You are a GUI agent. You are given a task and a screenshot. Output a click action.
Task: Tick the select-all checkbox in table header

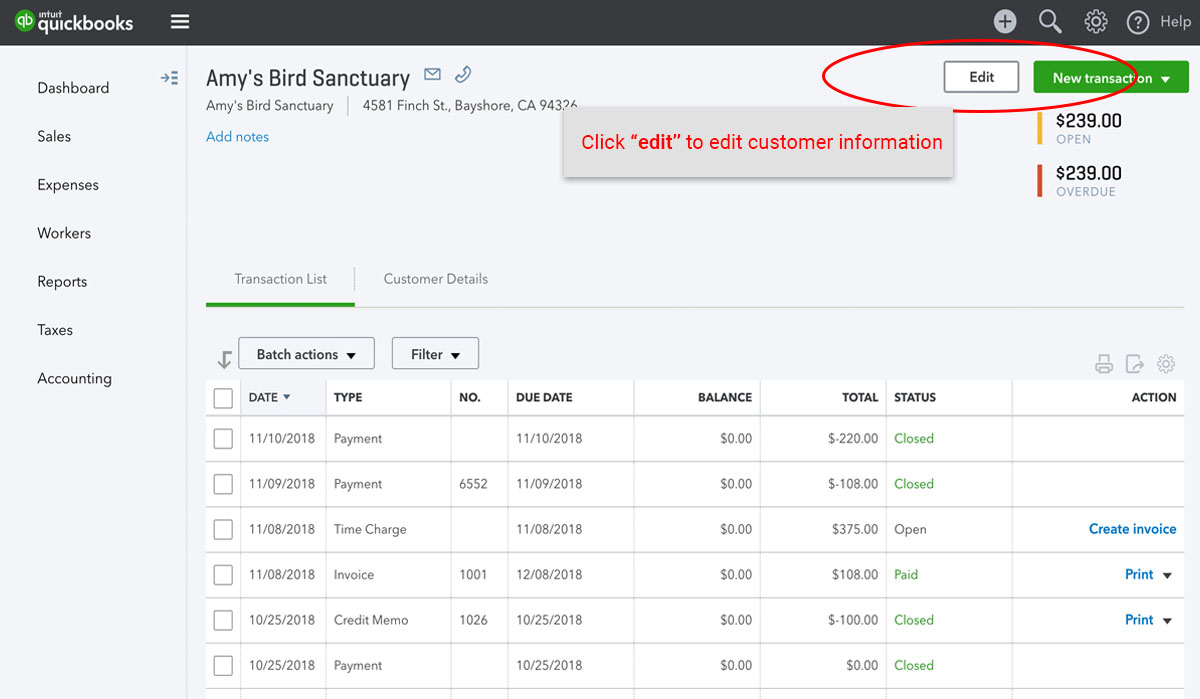pyautogui.click(x=223, y=398)
